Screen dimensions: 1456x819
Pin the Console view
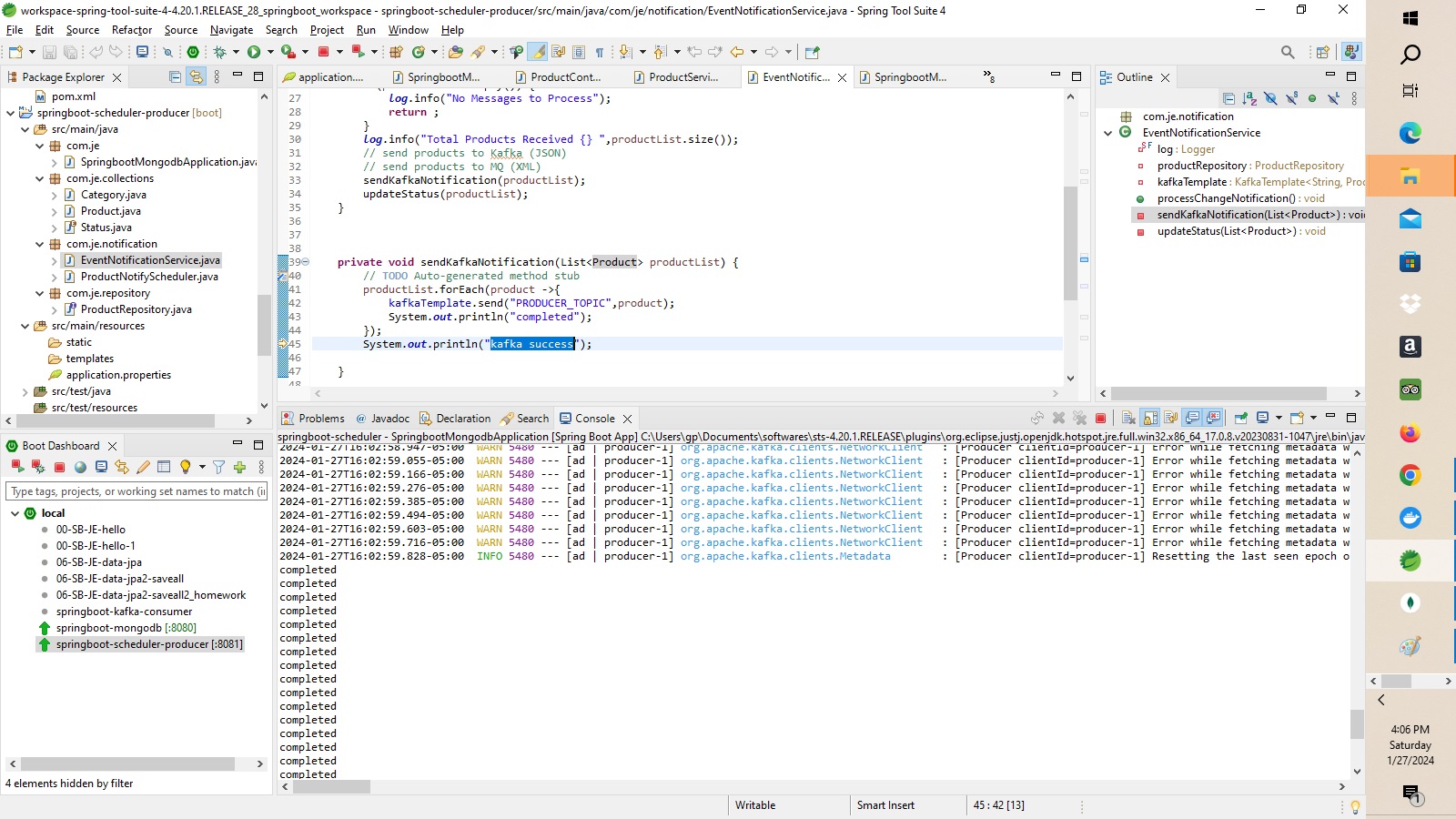1241,419
